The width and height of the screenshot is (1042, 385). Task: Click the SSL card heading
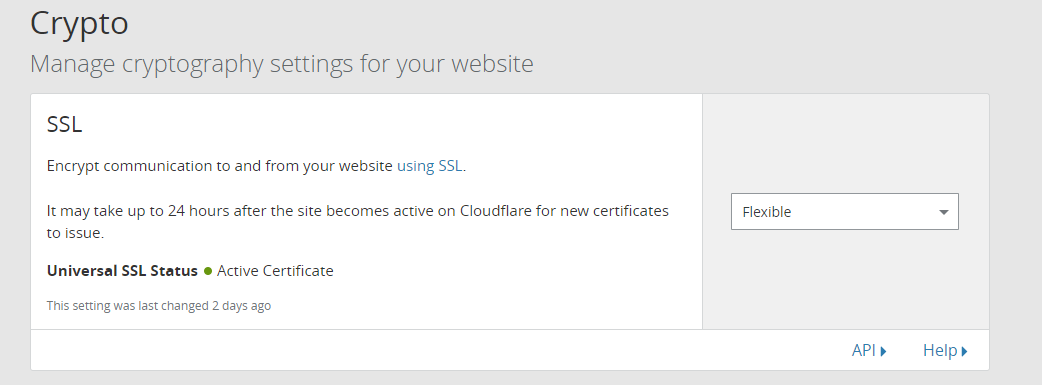(64, 124)
